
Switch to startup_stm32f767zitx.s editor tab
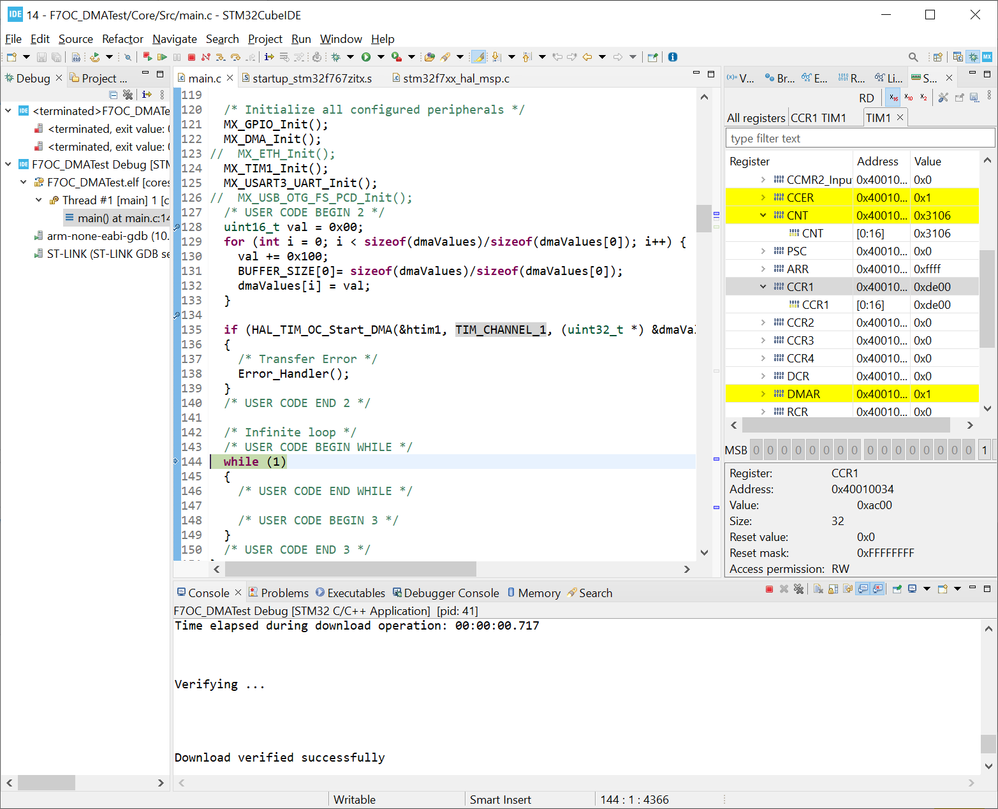point(307,78)
